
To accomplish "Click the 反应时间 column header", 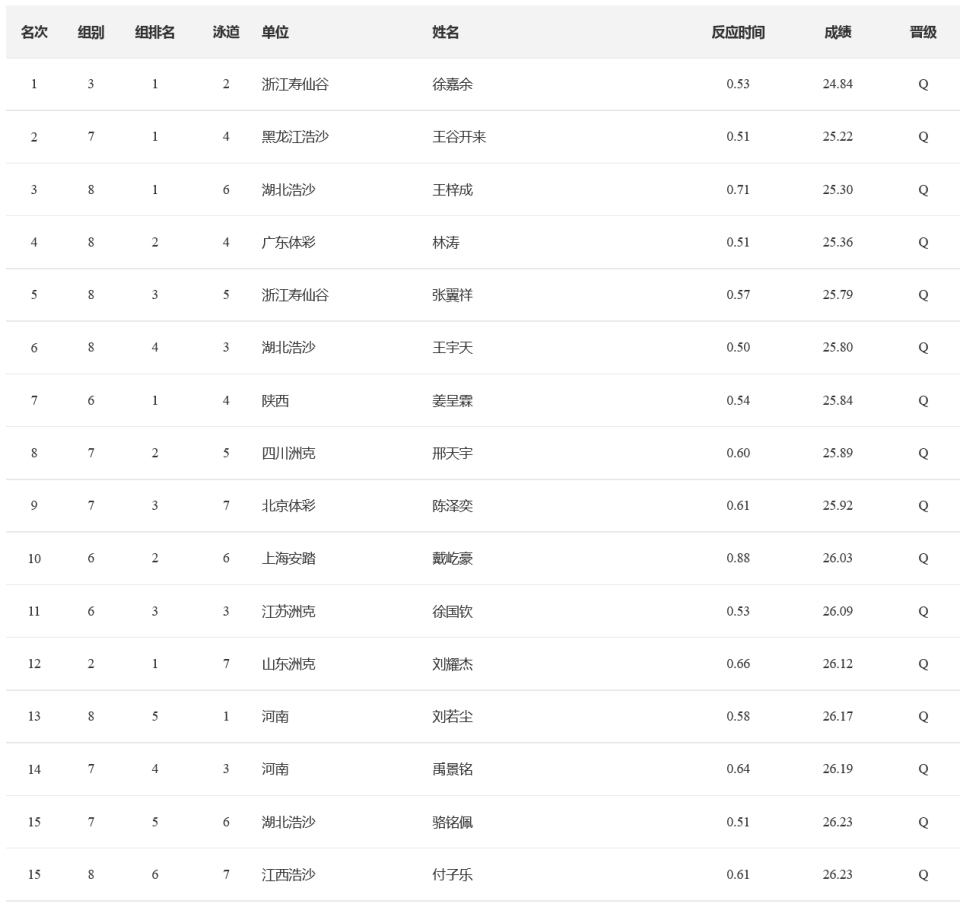I will click(738, 32).
